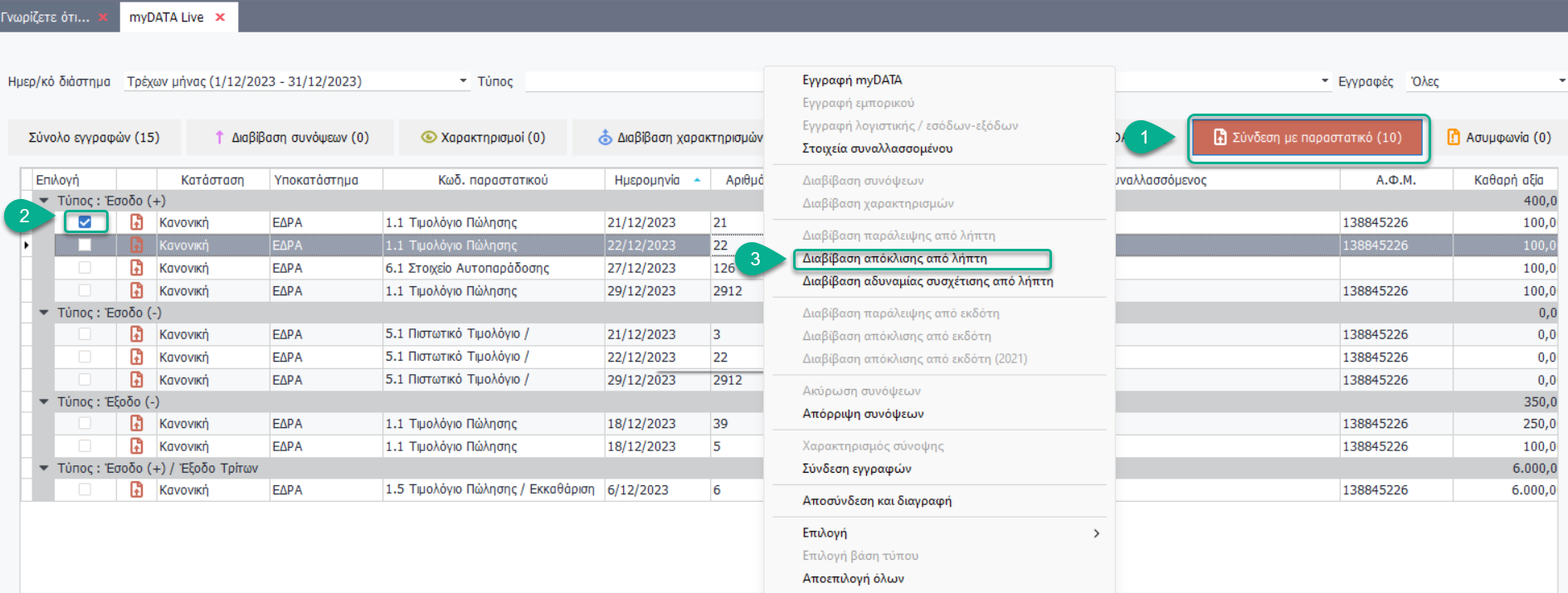
Task: Click the eye icon on Χαρακτηρισμοί button
Action: pyautogui.click(x=428, y=138)
